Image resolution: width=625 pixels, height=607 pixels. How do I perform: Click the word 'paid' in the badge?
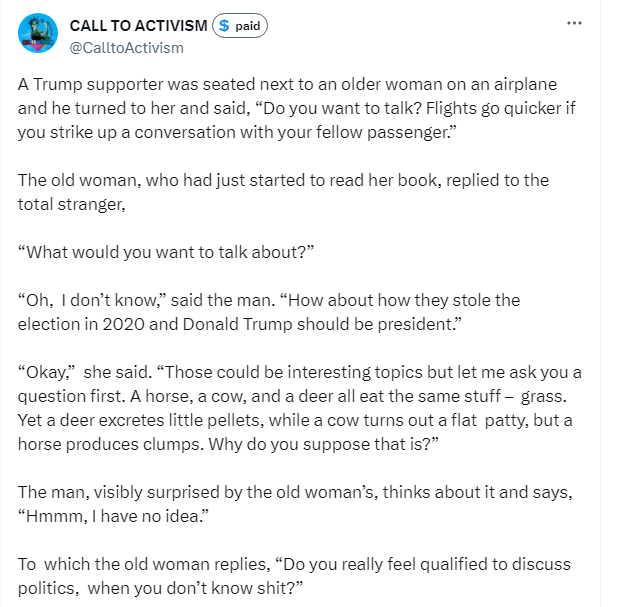(248, 26)
